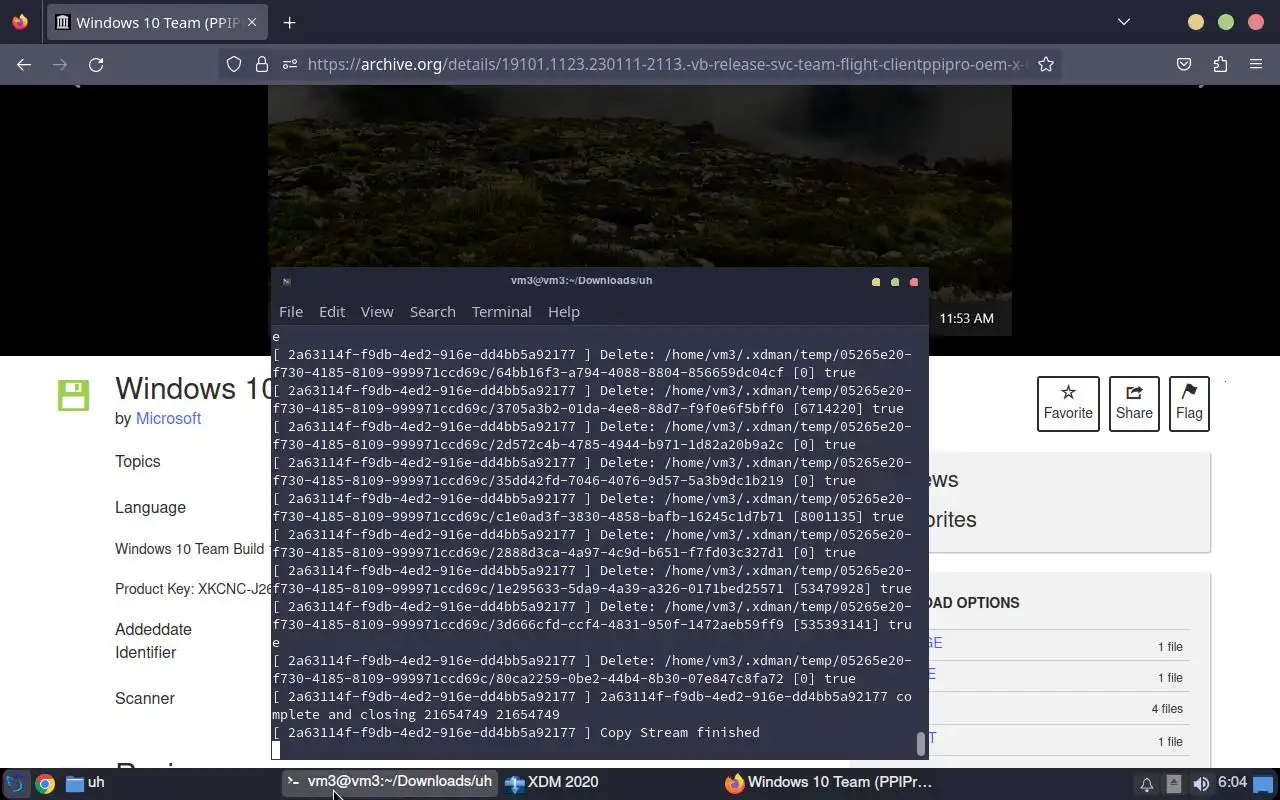Open the taskbar application menu launcher

(x=16, y=783)
